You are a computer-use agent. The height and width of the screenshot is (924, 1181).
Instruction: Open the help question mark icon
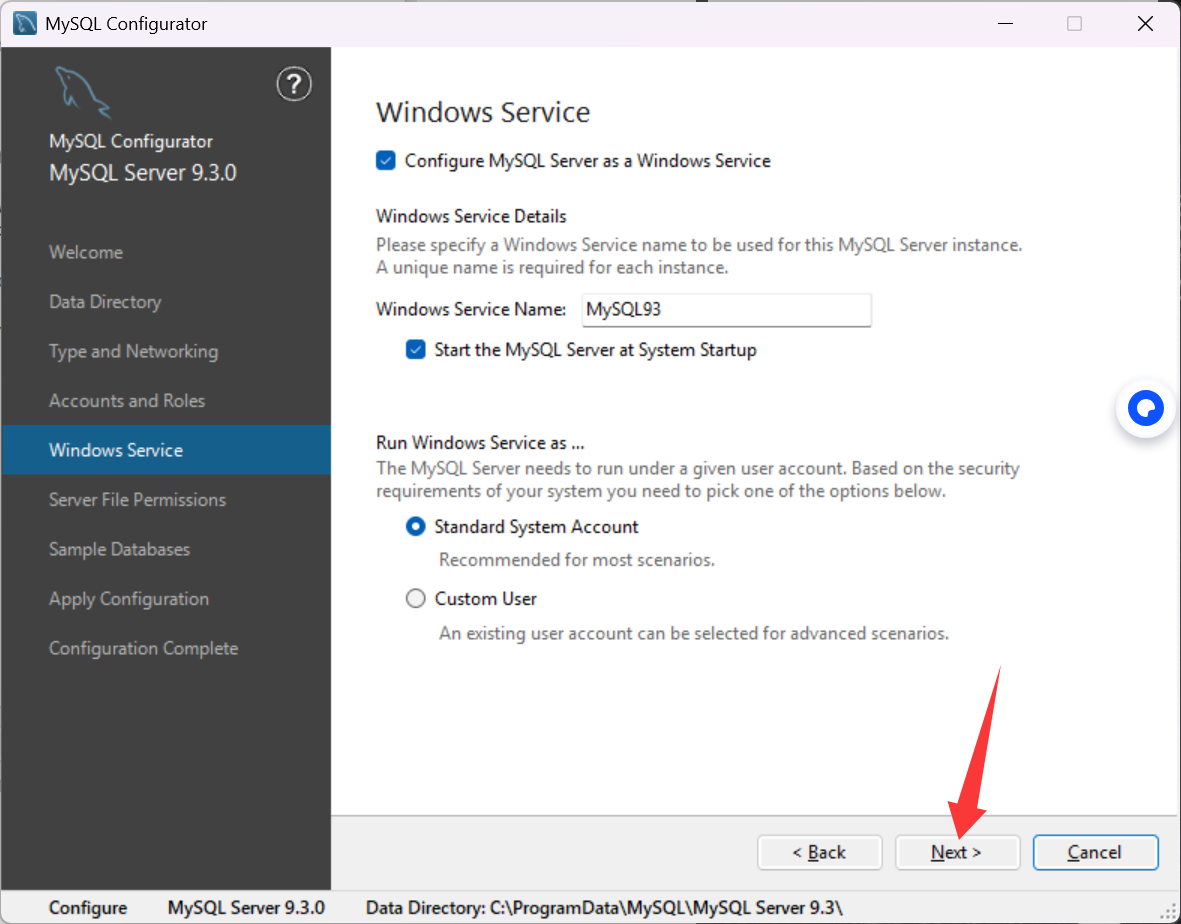[294, 84]
